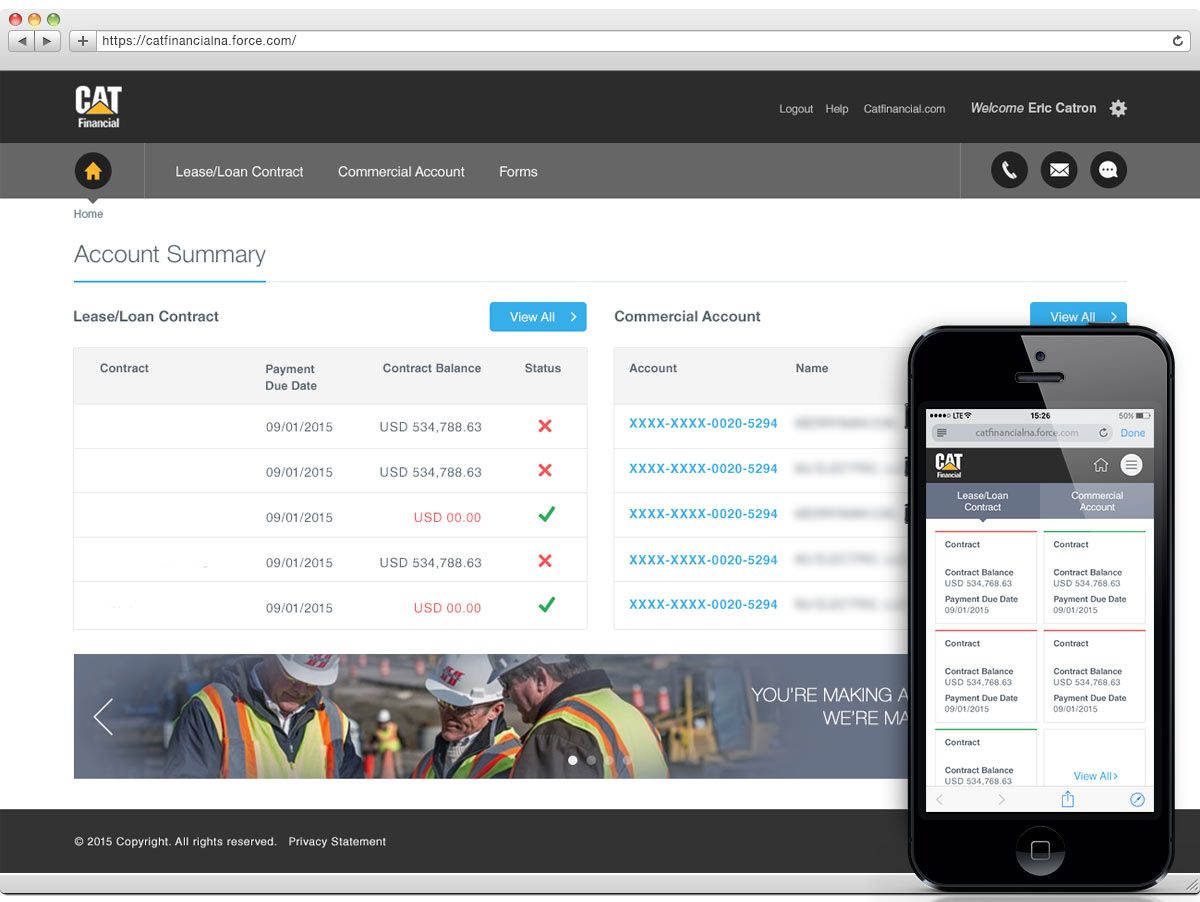Tap the share icon in mobile browser
The image size is (1200, 902).
pos(1067,799)
